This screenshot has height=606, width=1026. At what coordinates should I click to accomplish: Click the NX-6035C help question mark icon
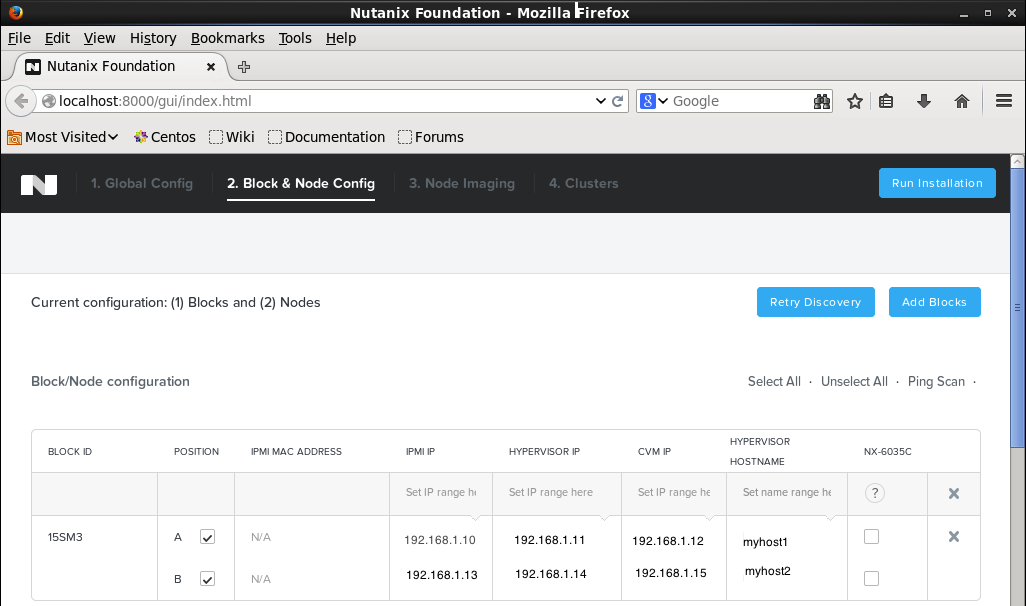pyautogui.click(x=874, y=493)
